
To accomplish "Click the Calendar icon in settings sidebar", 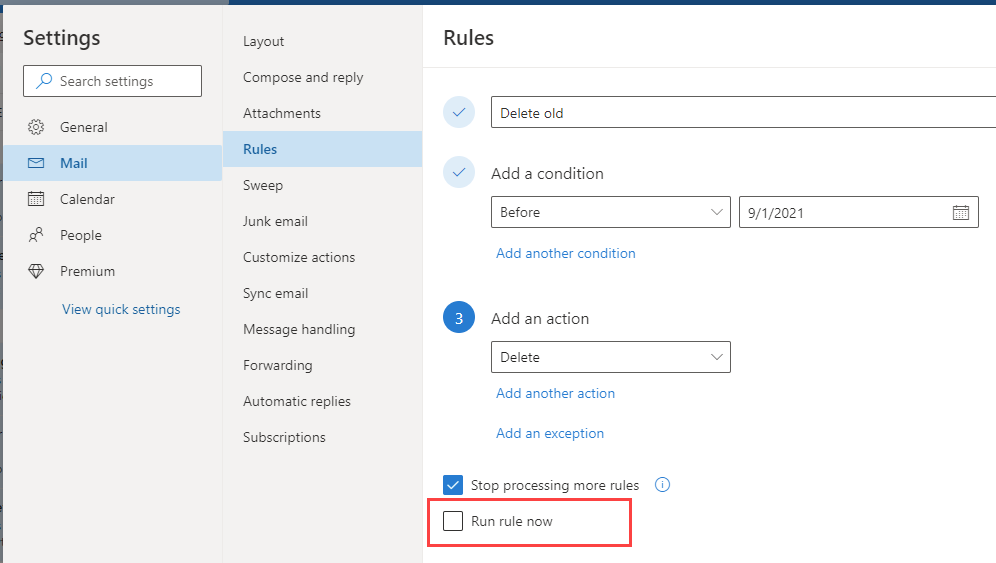I will (x=36, y=199).
